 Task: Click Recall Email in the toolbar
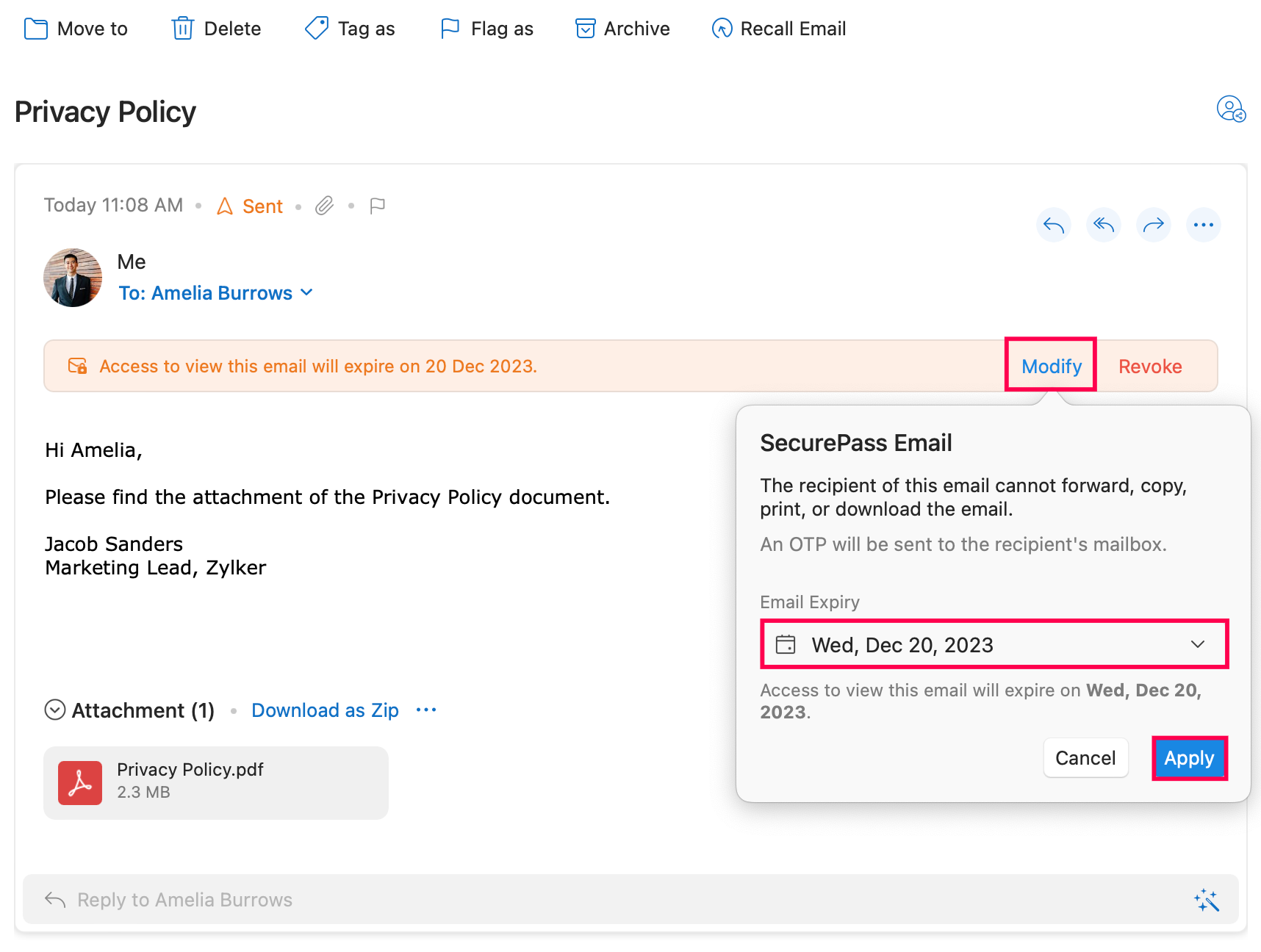click(779, 29)
